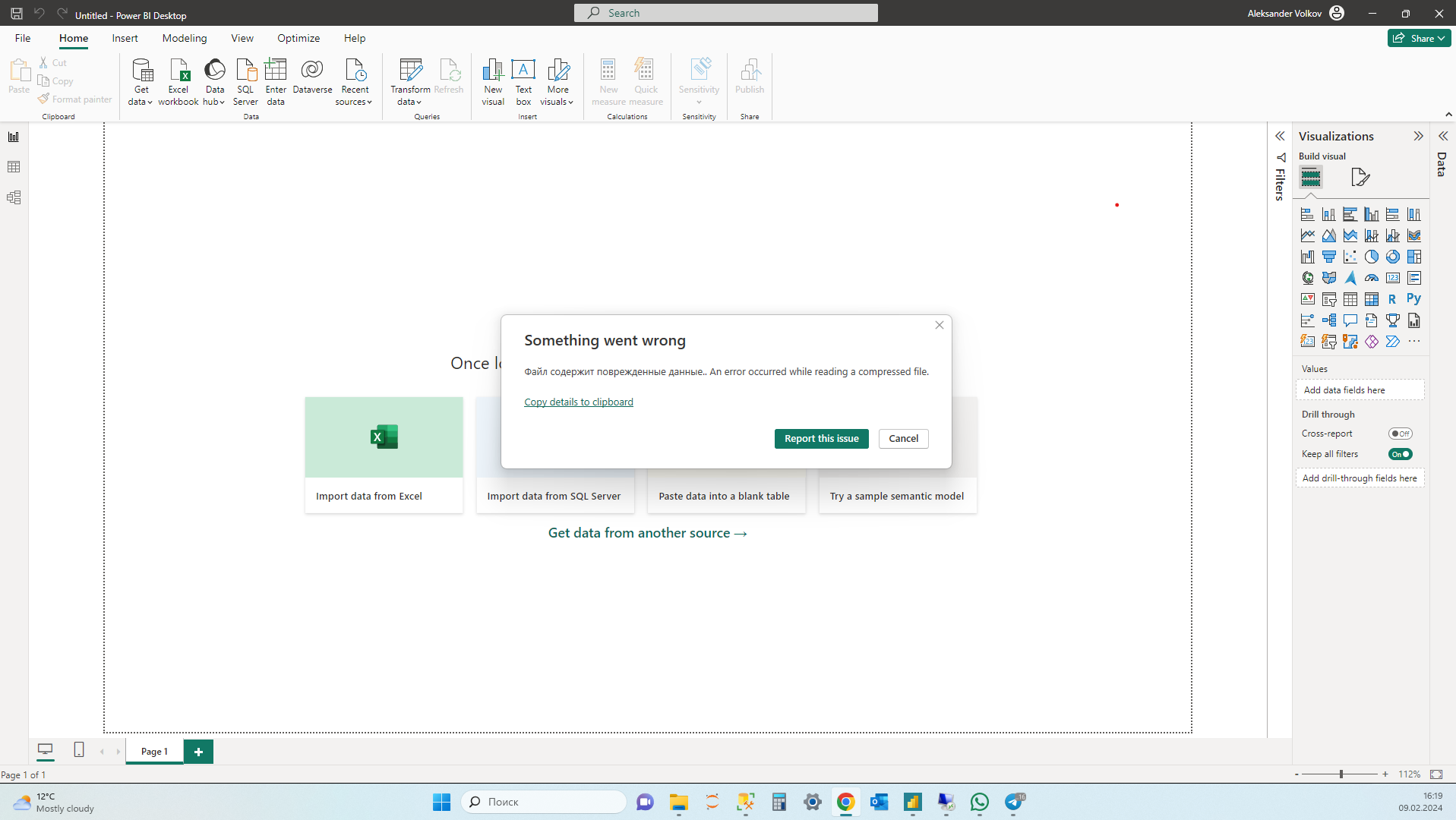The height and width of the screenshot is (820, 1456).
Task: Click the Report this issue button
Action: click(821, 439)
